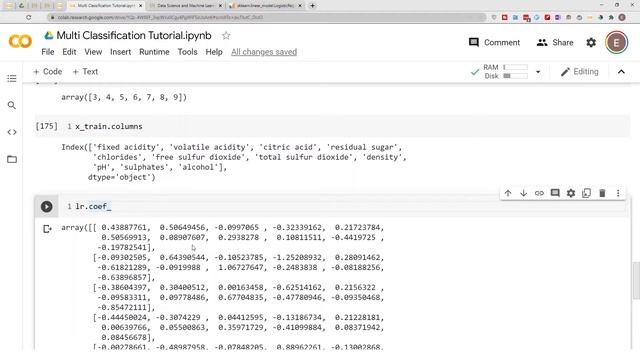Add a new Code cell
The image size is (640, 360).
[47, 71]
